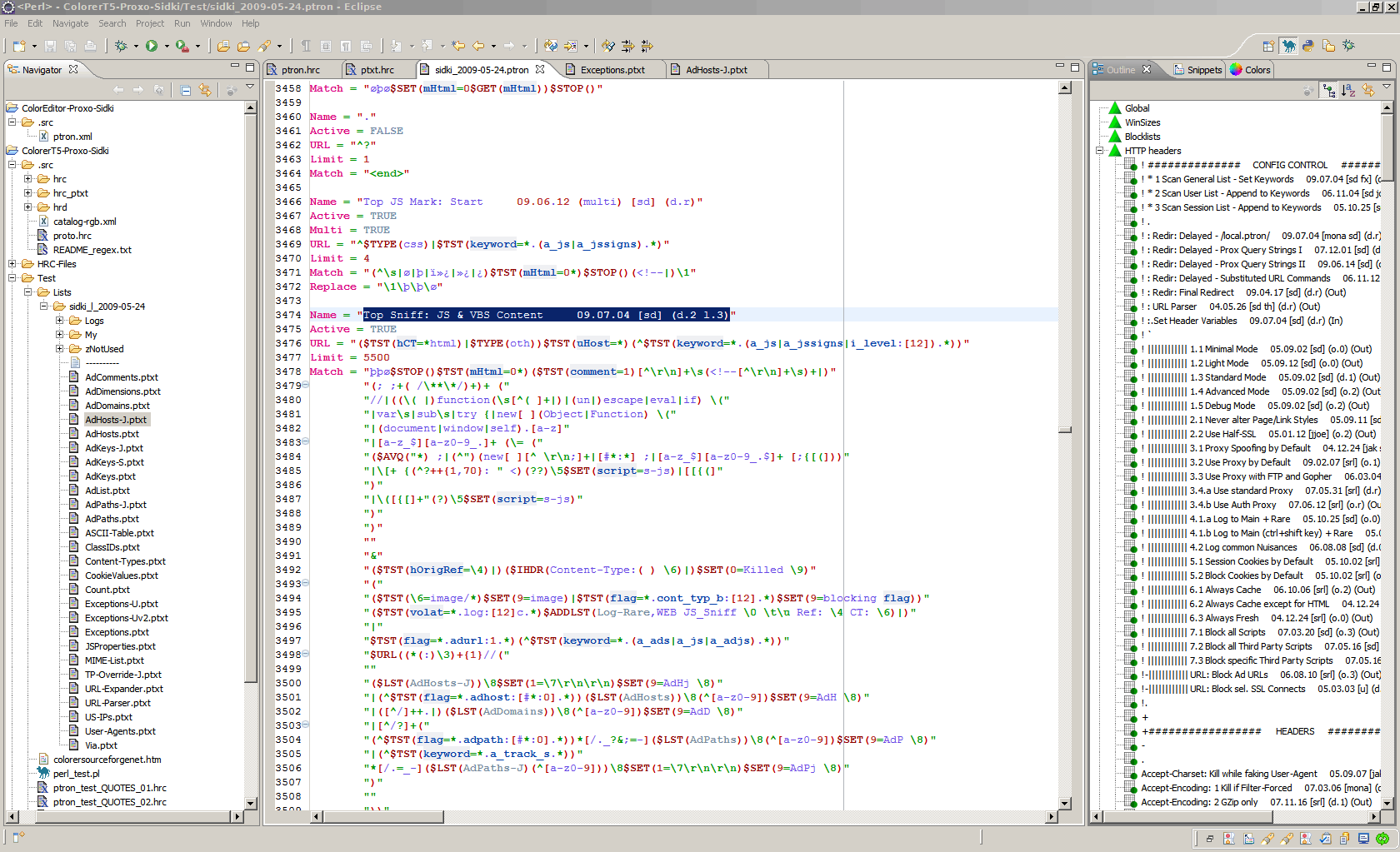Viewport: 1400px width, 852px height.
Task: Toggle Link with Editor in Navigator
Action: (x=205, y=90)
